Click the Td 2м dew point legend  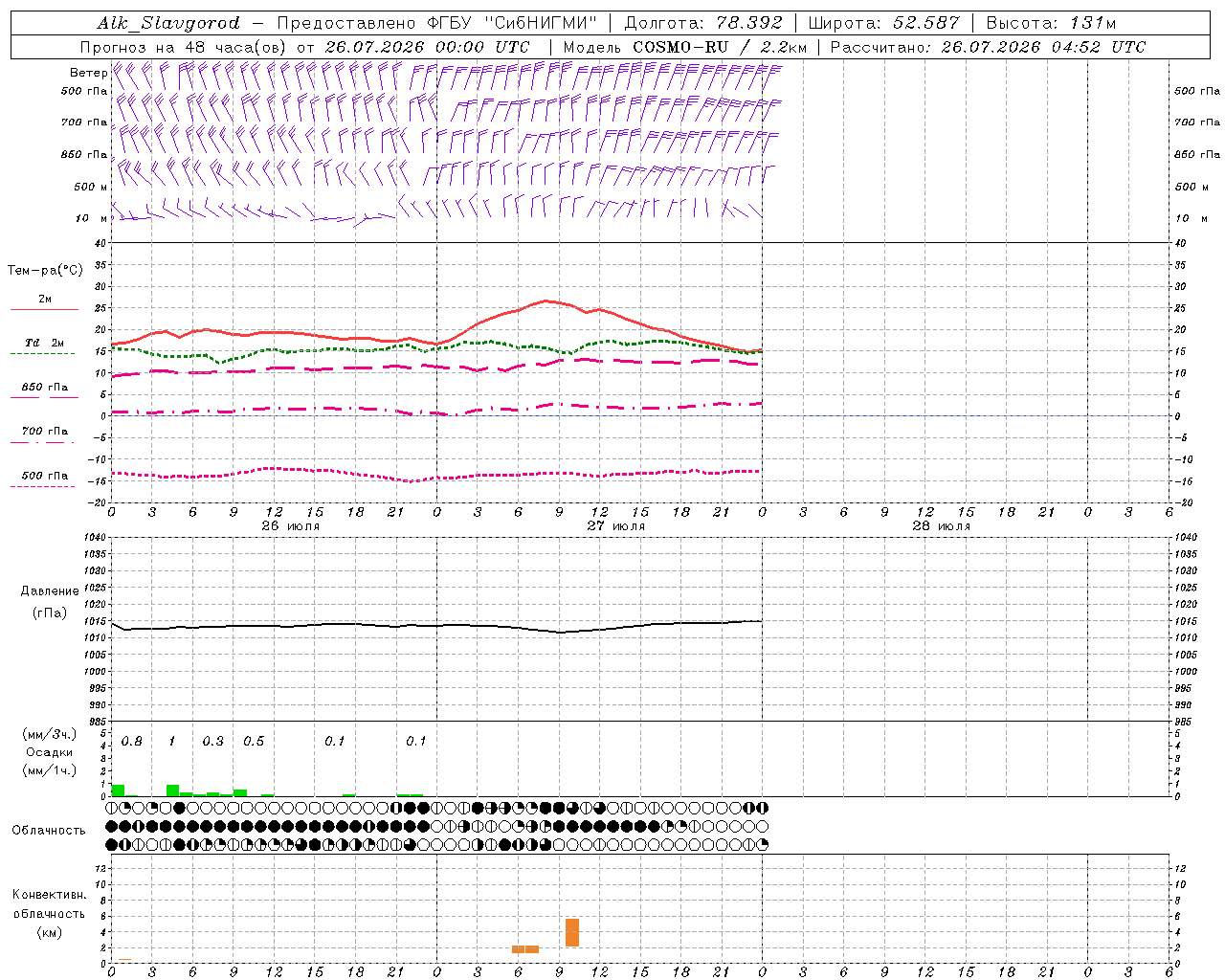44,346
